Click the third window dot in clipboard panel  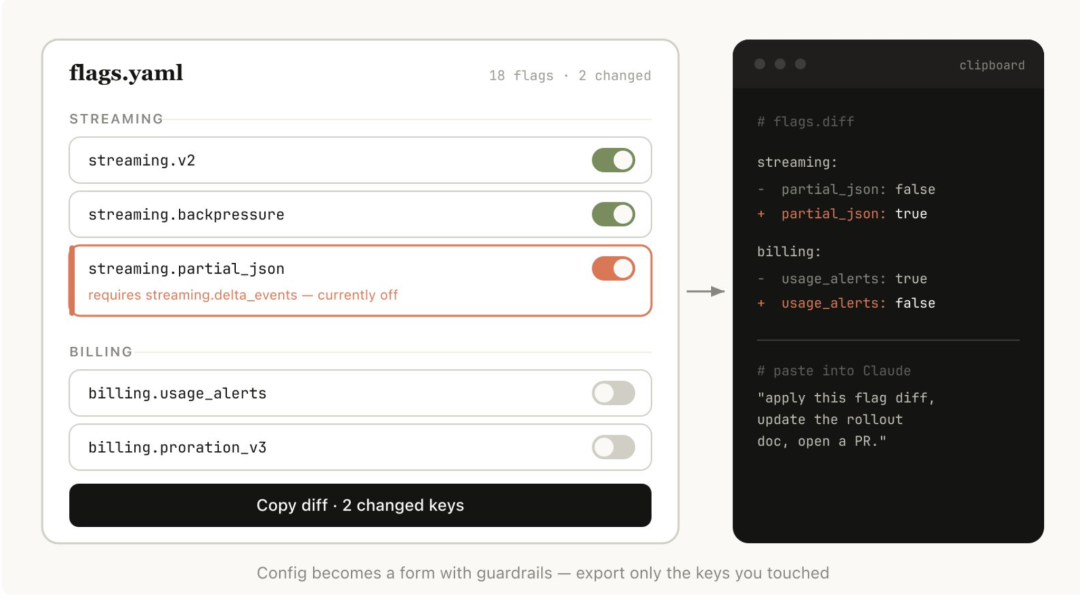pos(800,64)
